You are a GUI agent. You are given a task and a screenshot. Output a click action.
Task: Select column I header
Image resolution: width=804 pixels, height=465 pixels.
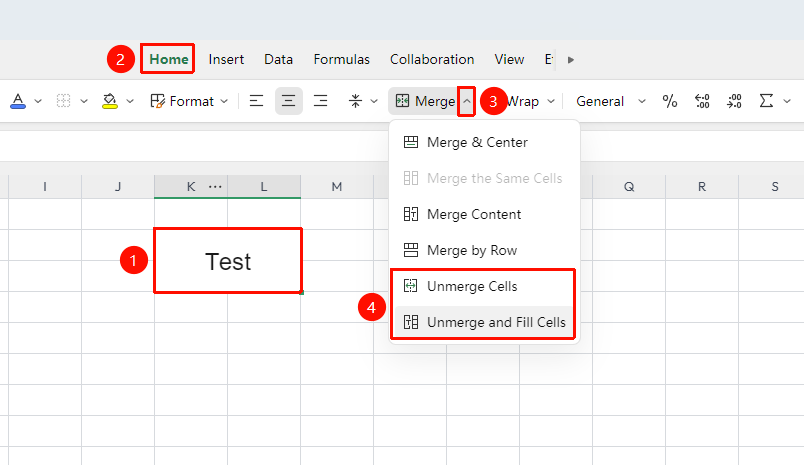(x=45, y=187)
